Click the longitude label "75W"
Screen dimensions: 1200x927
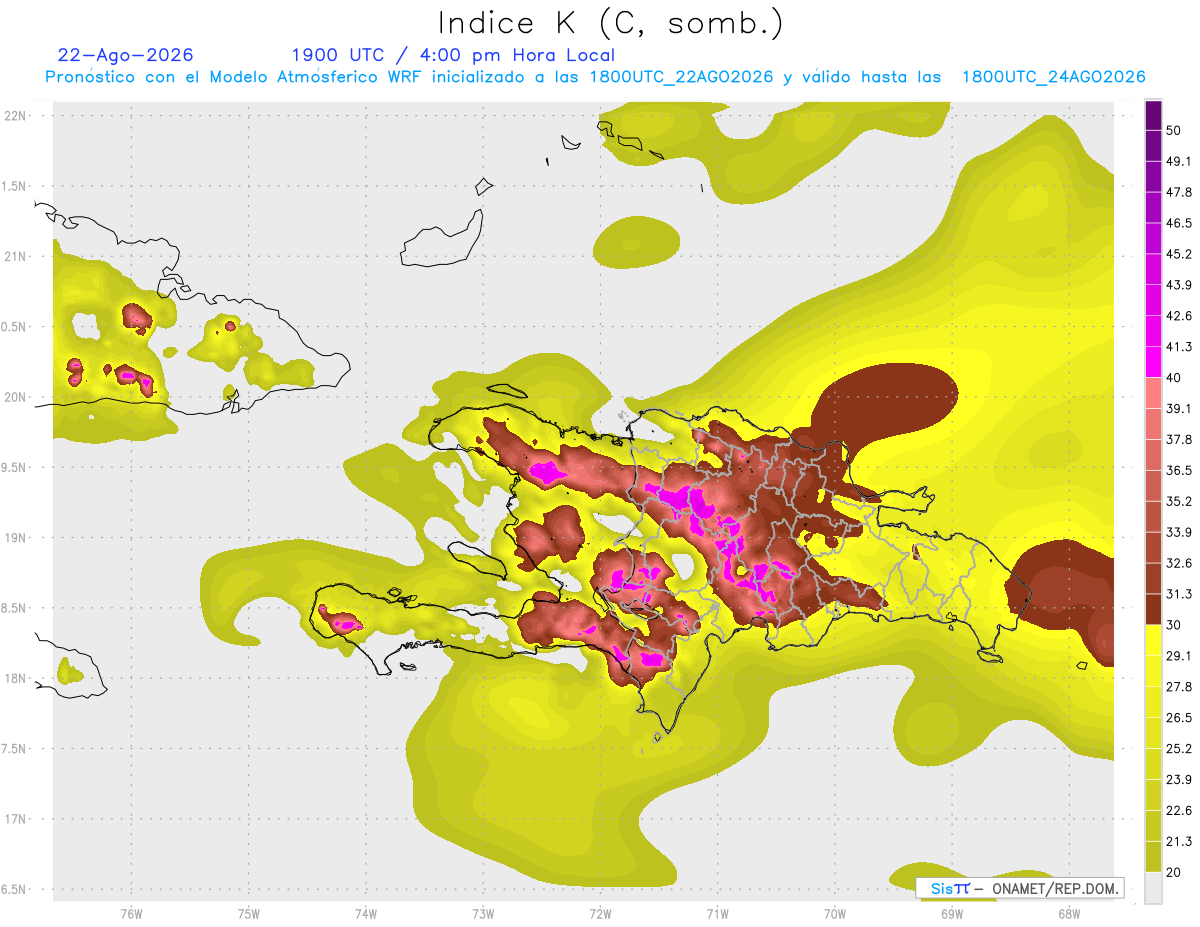(248, 914)
